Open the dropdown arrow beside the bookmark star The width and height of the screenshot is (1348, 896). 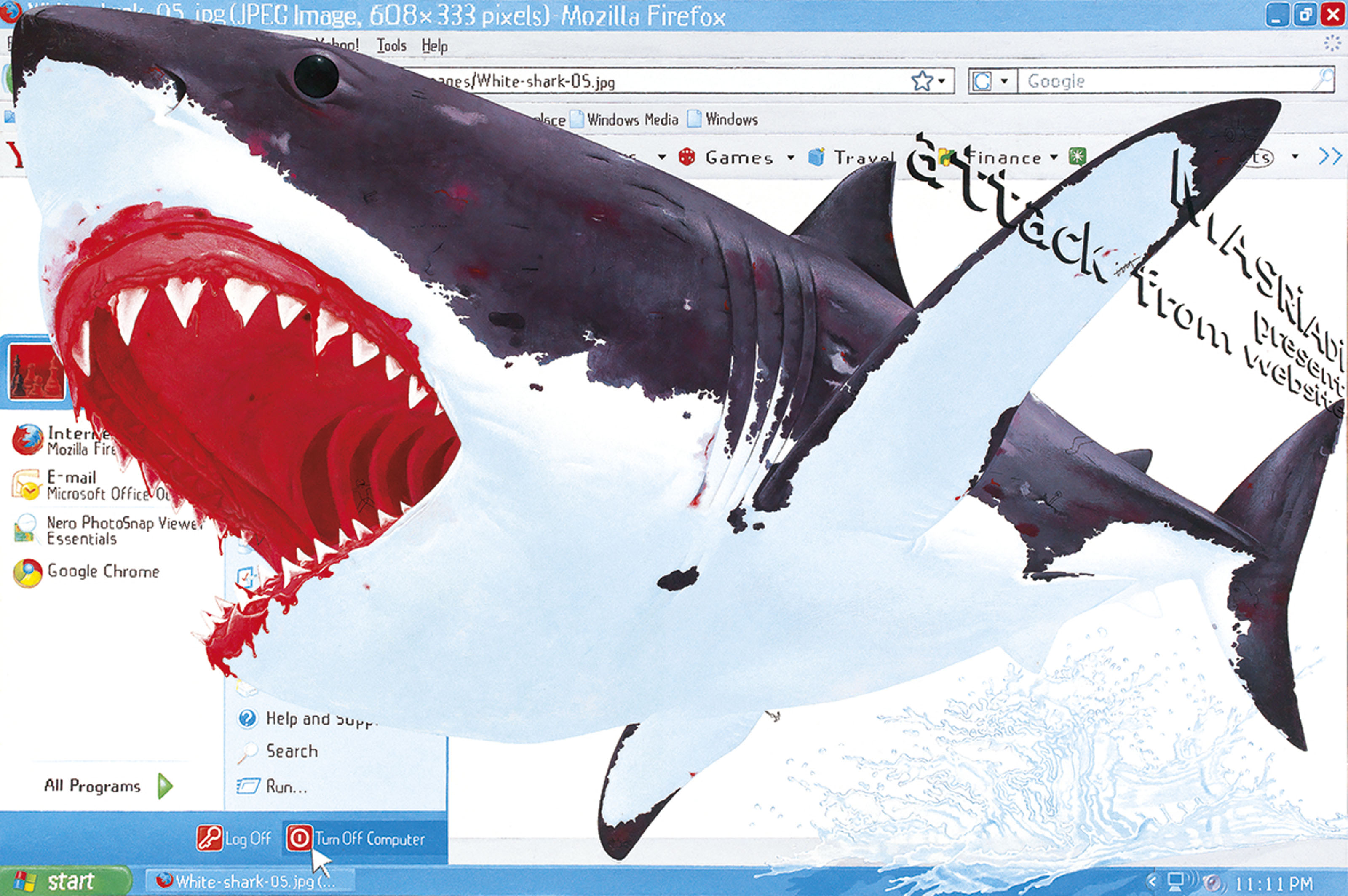(942, 81)
